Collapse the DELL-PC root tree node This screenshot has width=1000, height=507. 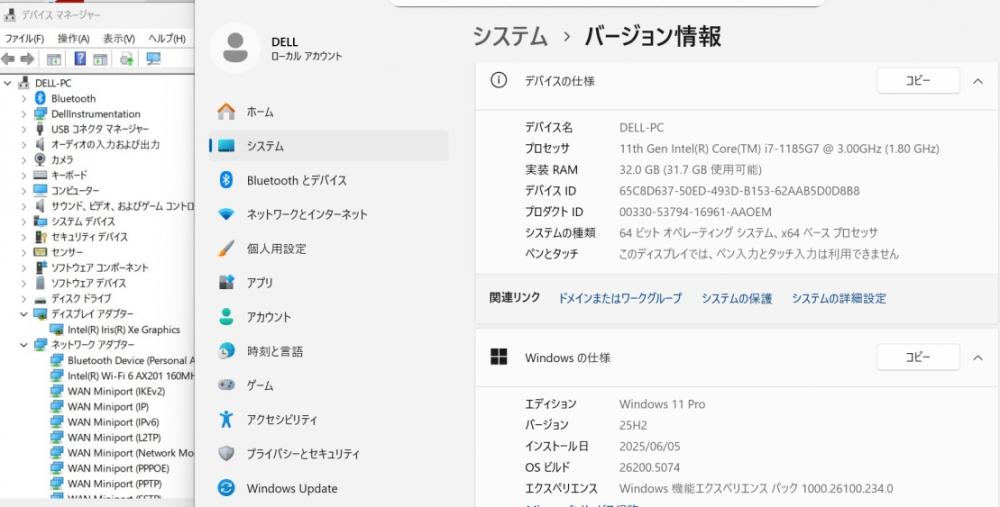pyautogui.click(x=8, y=83)
